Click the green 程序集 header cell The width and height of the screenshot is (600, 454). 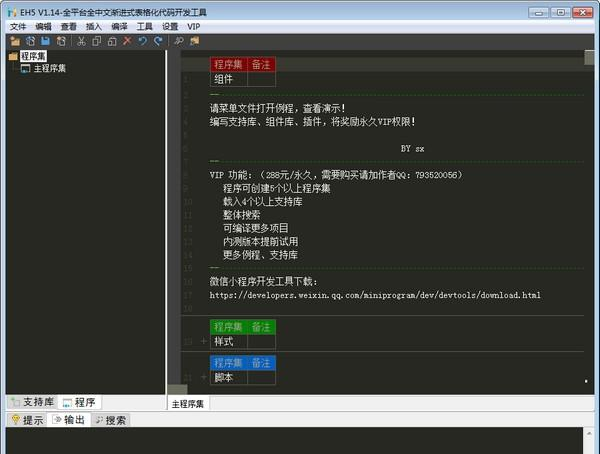point(228,327)
